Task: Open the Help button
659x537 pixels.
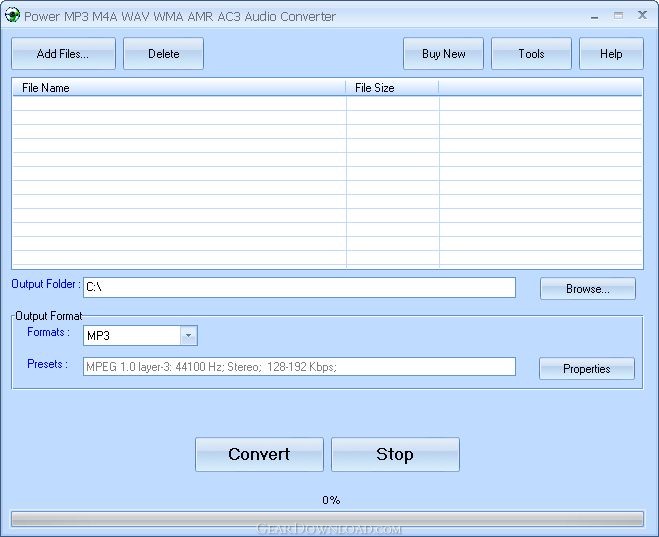Action: point(611,53)
